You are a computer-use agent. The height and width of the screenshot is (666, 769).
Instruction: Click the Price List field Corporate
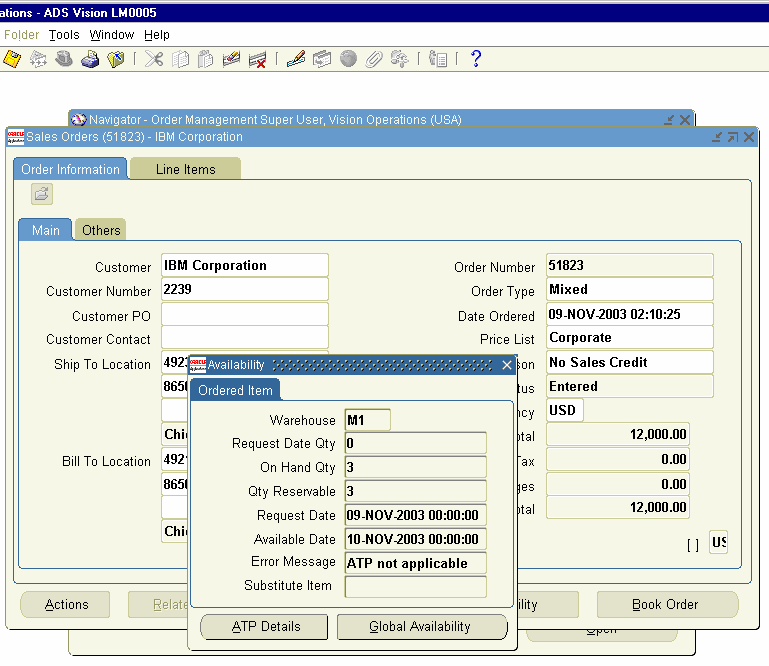pyautogui.click(x=630, y=337)
